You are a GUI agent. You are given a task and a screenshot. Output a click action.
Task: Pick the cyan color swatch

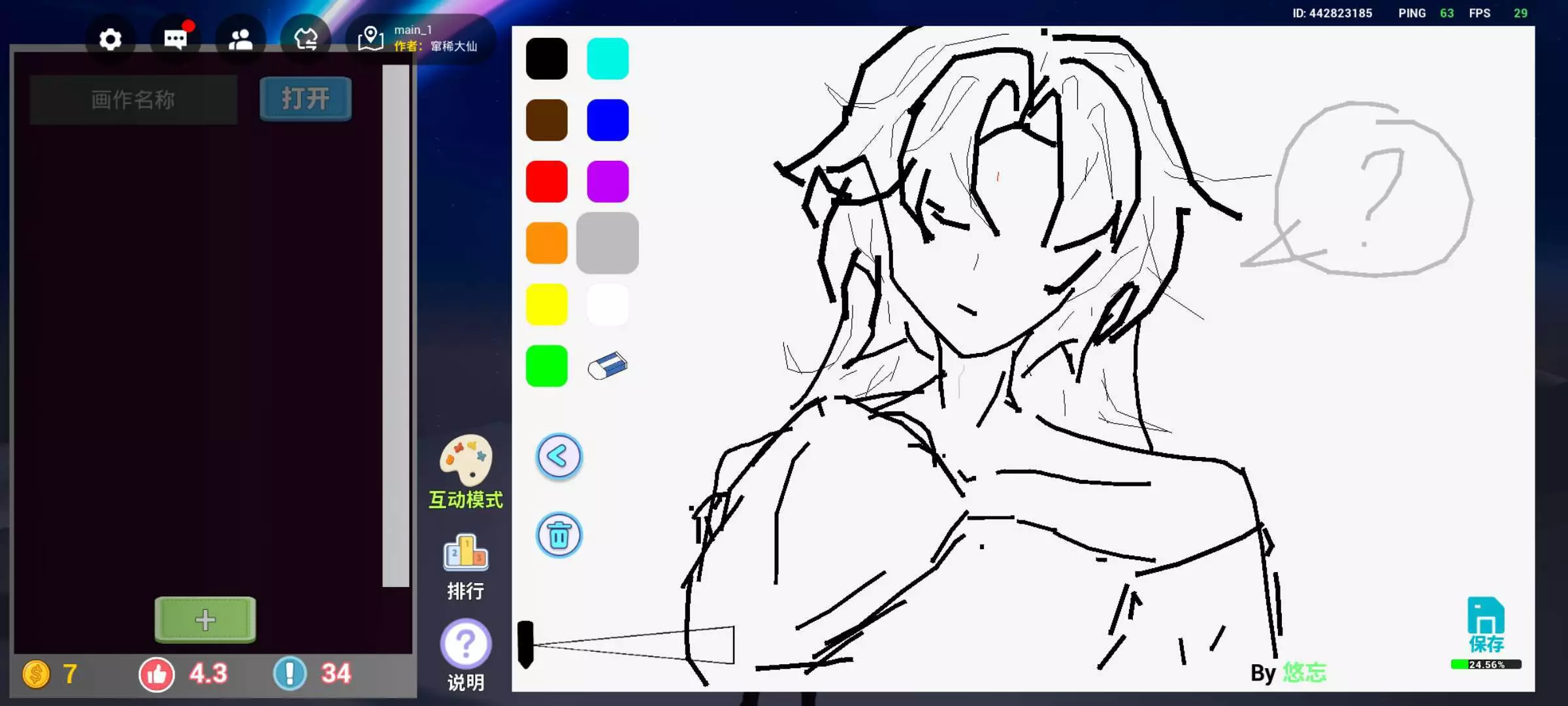click(607, 59)
